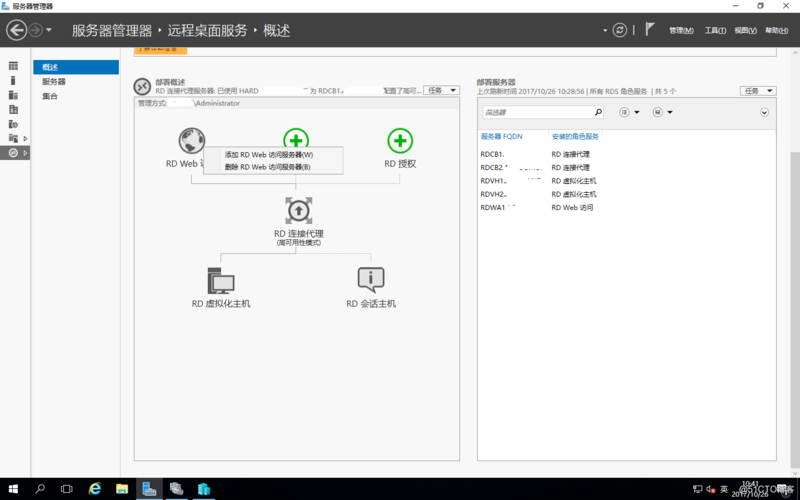Select the RDWA1 server row
Viewport: 800px width, 500px height.
coord(627,207)
